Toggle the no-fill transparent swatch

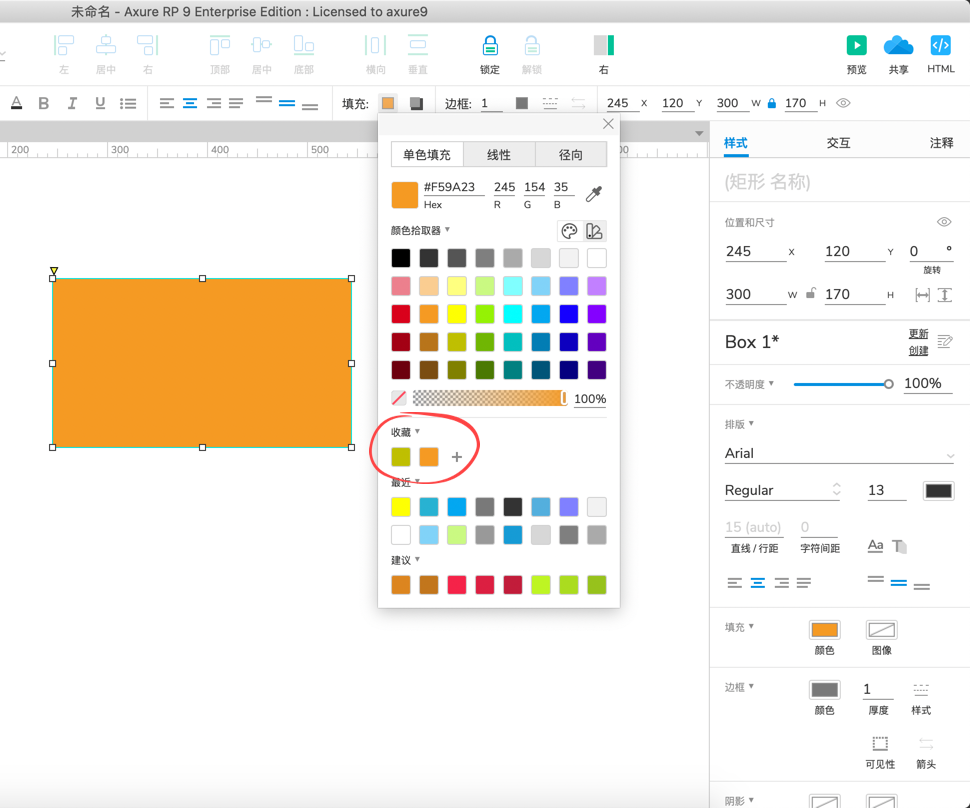(399, 398)
